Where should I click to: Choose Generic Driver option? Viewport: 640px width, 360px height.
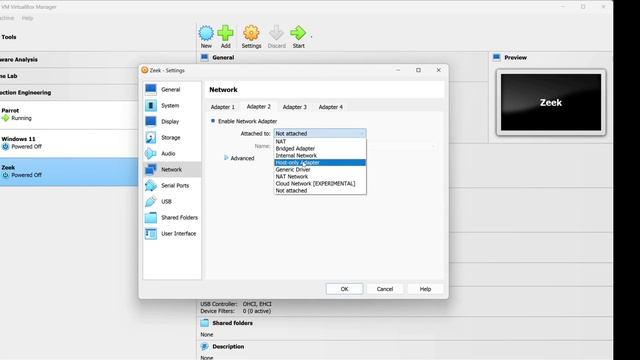click(320, 169)
